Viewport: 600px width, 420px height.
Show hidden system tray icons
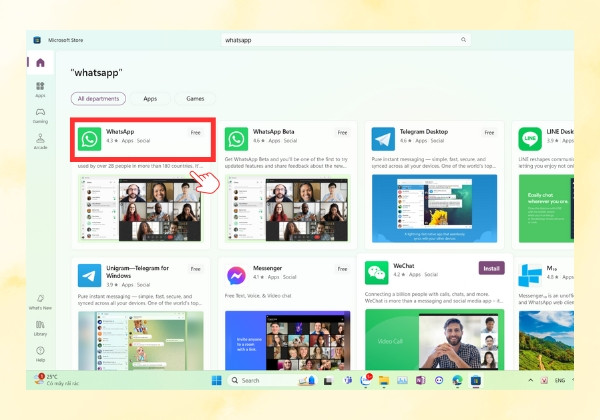click(531, 380)
